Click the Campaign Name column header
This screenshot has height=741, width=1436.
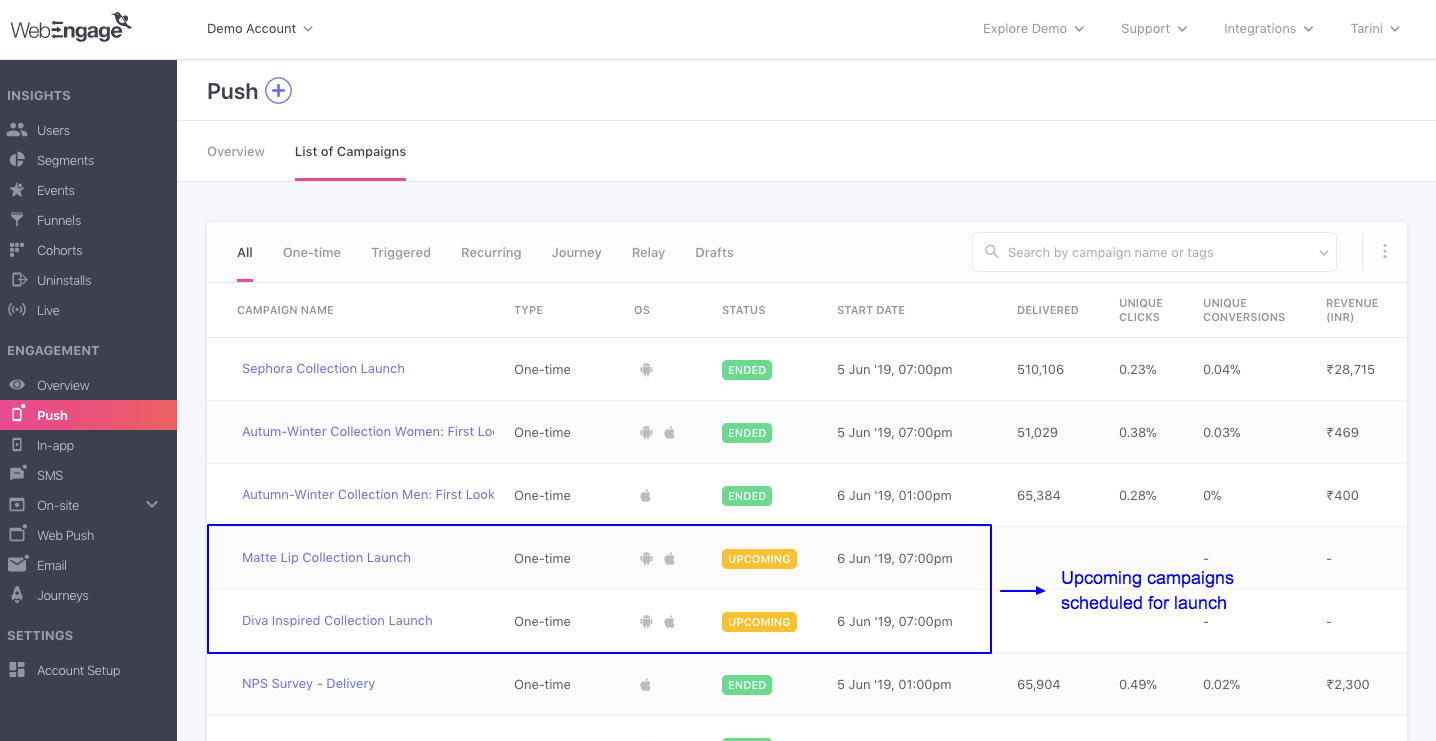point(285,310)
